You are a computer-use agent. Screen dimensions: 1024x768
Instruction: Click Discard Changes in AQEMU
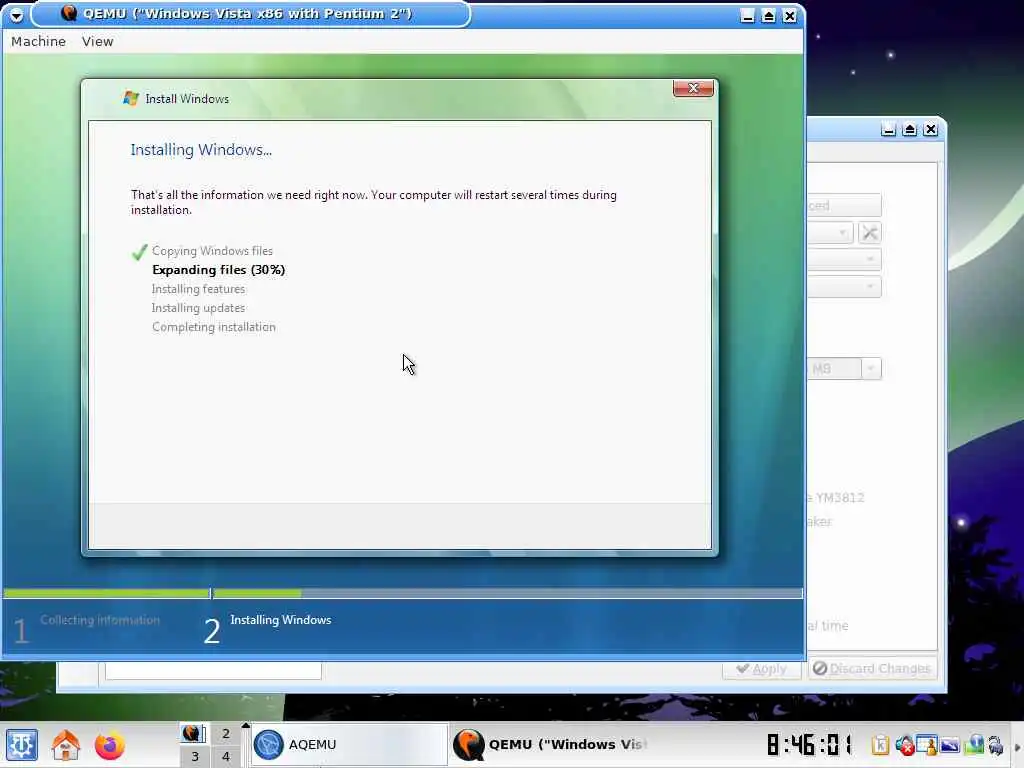click(872, 669)
